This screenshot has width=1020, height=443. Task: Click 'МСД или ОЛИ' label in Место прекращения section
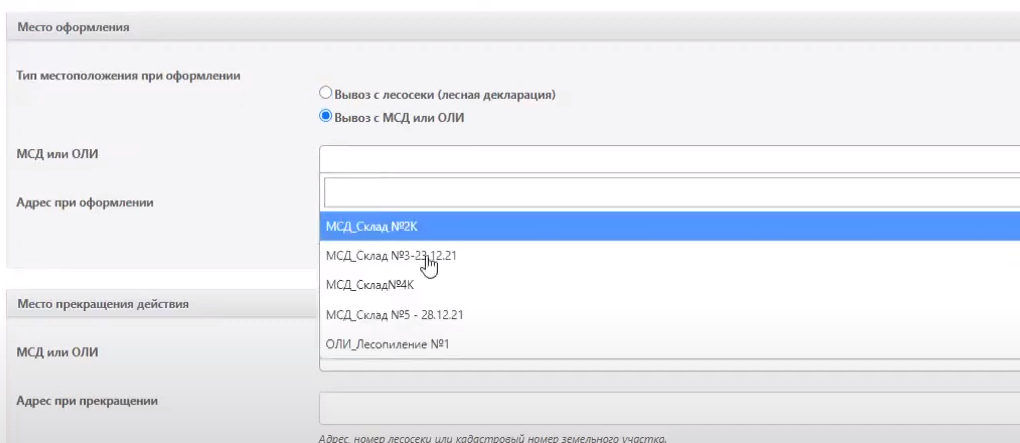tap(57, 351)
